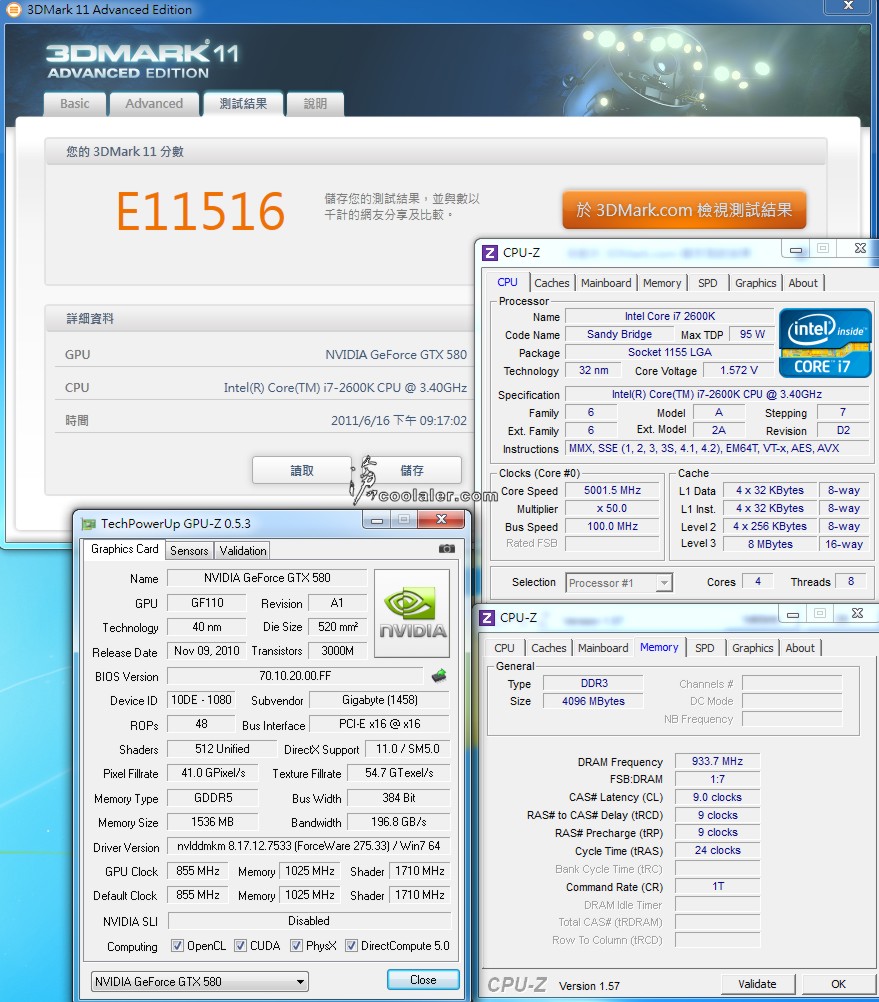Open SPD tab in upper CPU-Z window
879x1002 pixels.
708,283
